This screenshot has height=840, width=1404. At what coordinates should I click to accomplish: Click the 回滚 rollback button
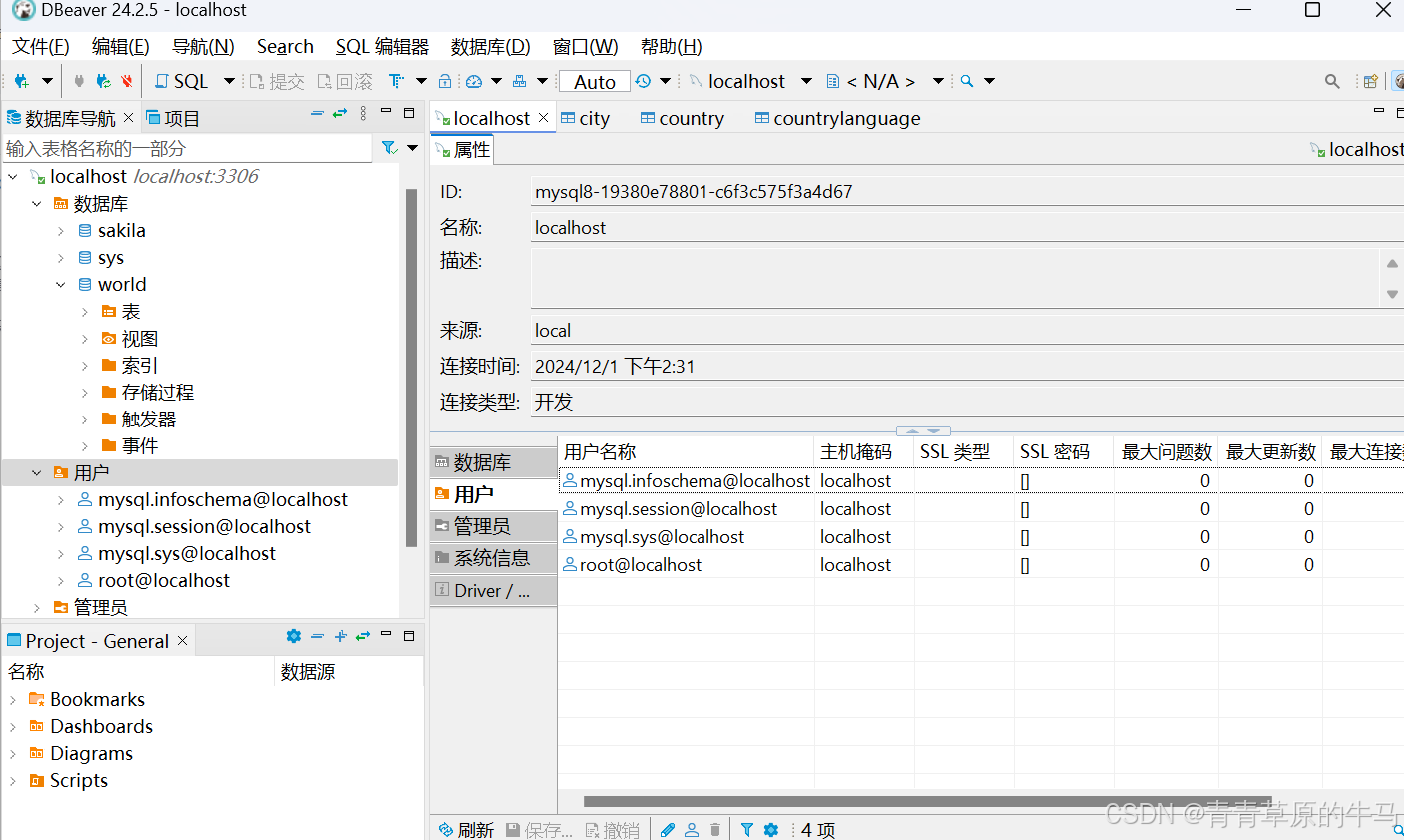click(345, 81)
